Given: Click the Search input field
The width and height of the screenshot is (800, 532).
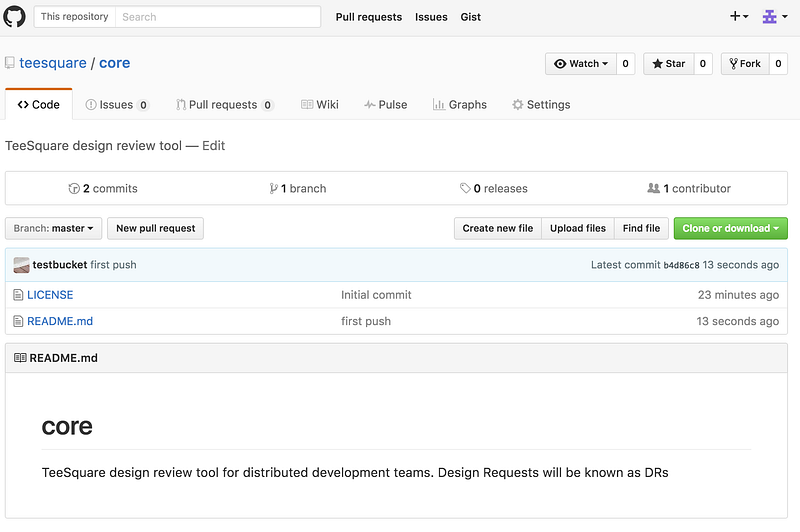Looking at the screenshot, I should point(218,17).
